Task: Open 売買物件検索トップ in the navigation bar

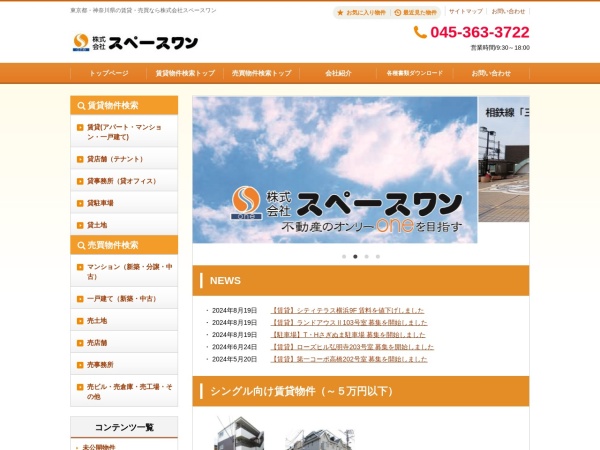Action: tap(262, 73)
